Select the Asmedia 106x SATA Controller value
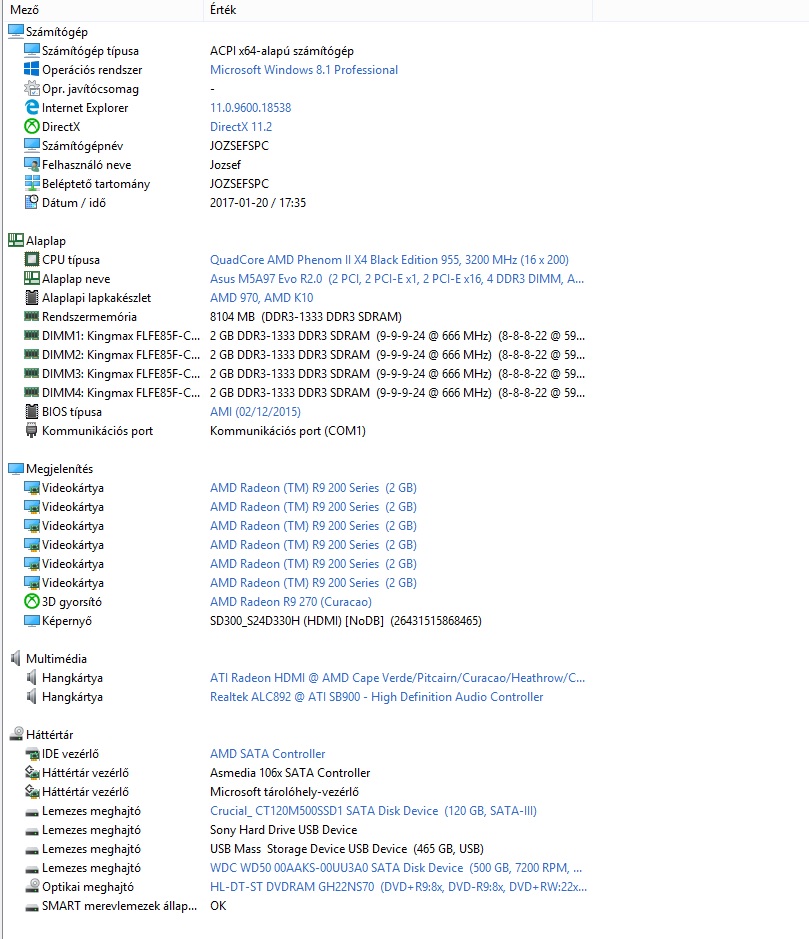Screen dimensions: 809x939 (290, 773)
